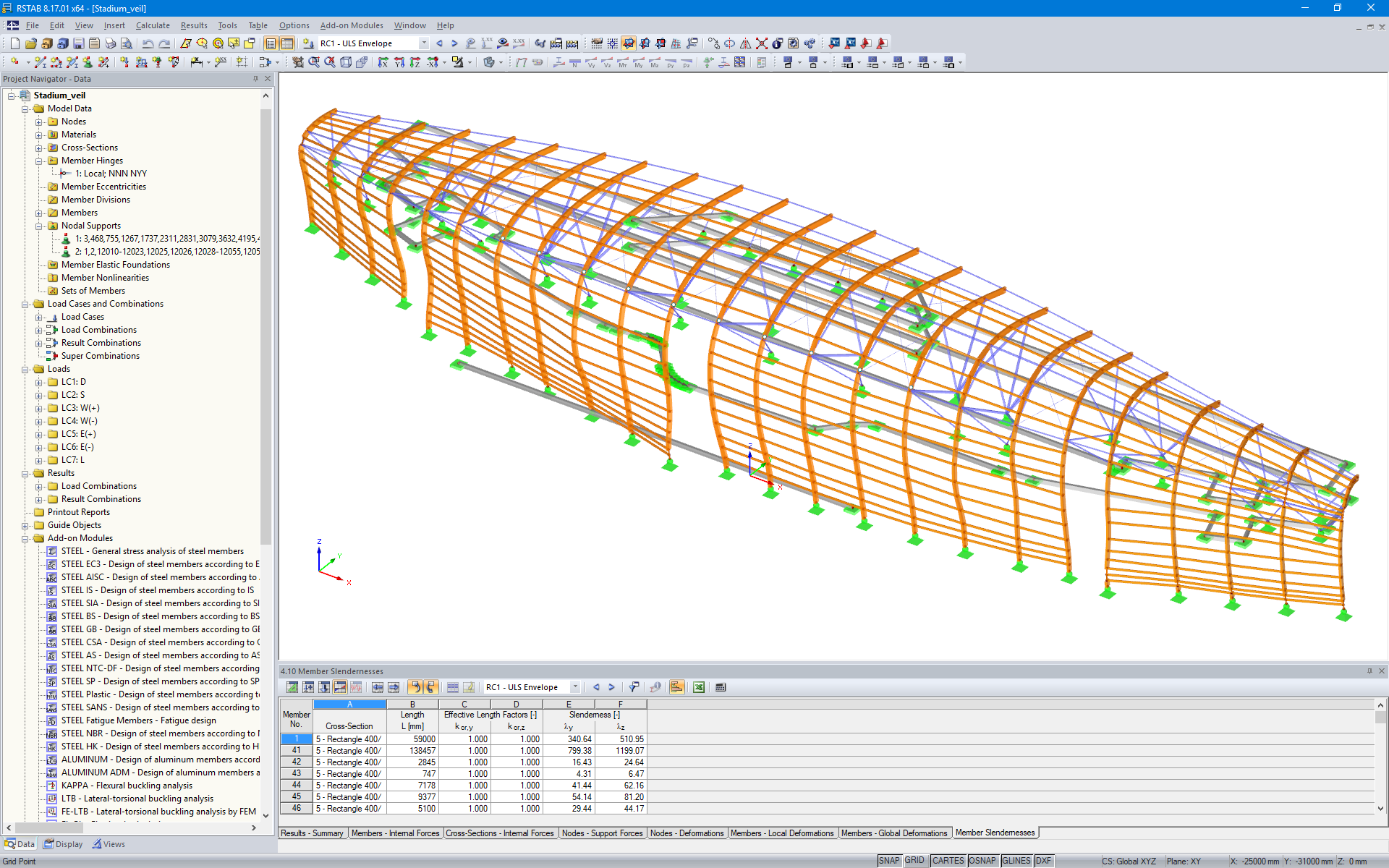The width and height of the screenshot is (1389, 868).
Task: Create a new model via the New icon
Action: click(14, 43)
